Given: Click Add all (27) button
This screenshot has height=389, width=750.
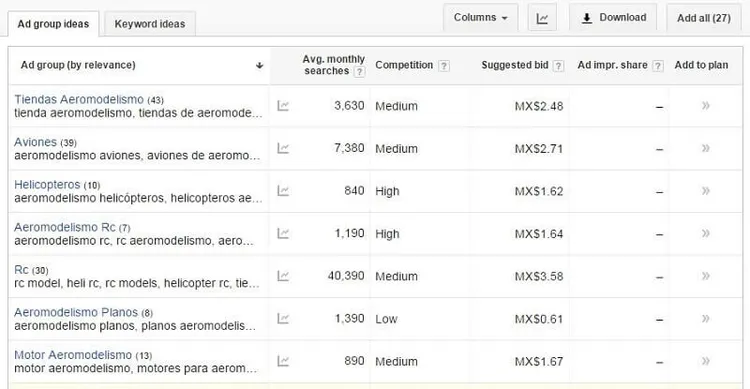Looking at the screenshot, I should tap(704, 18).
